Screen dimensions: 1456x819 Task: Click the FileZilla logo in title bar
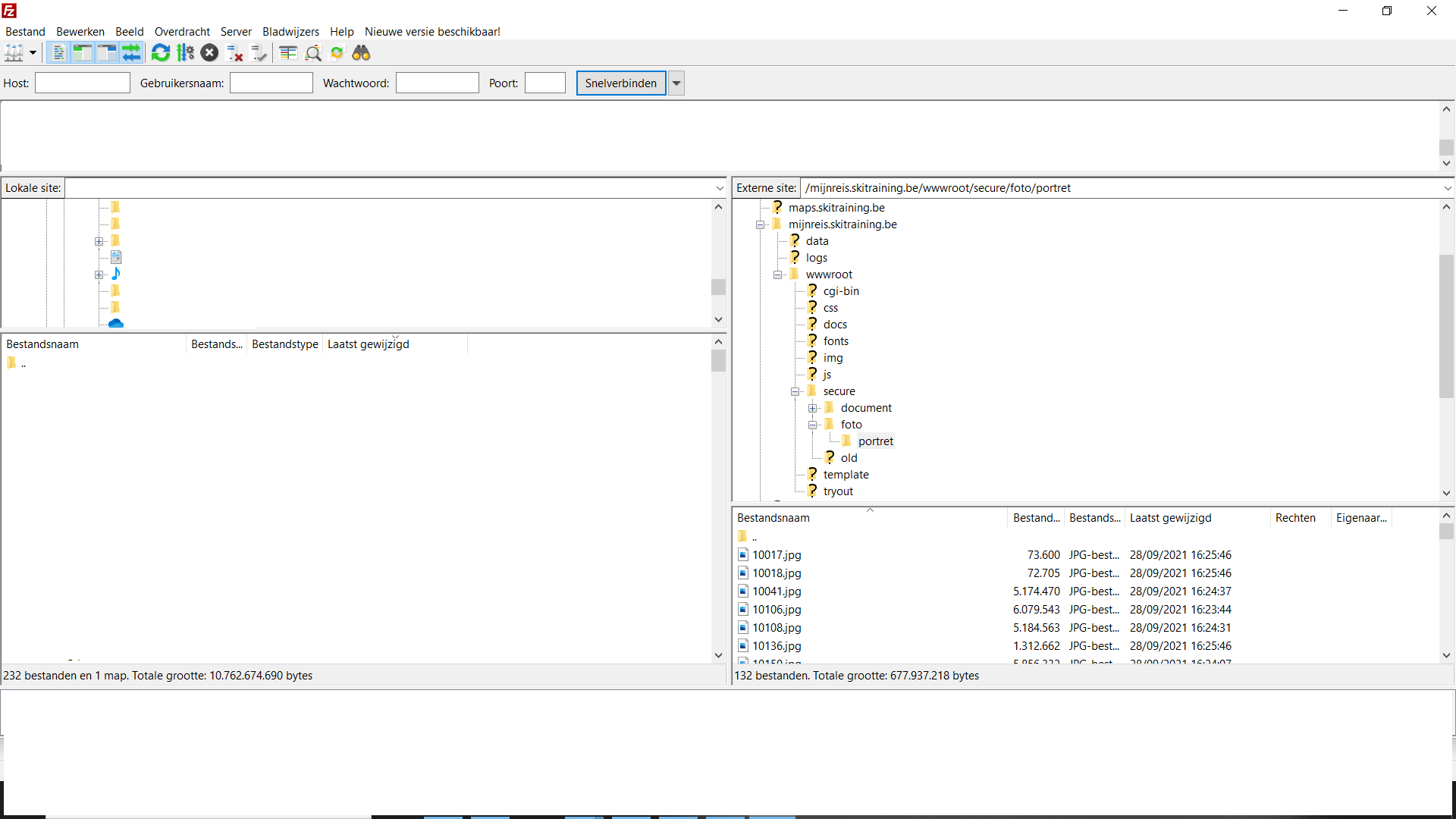pos(10,11)
